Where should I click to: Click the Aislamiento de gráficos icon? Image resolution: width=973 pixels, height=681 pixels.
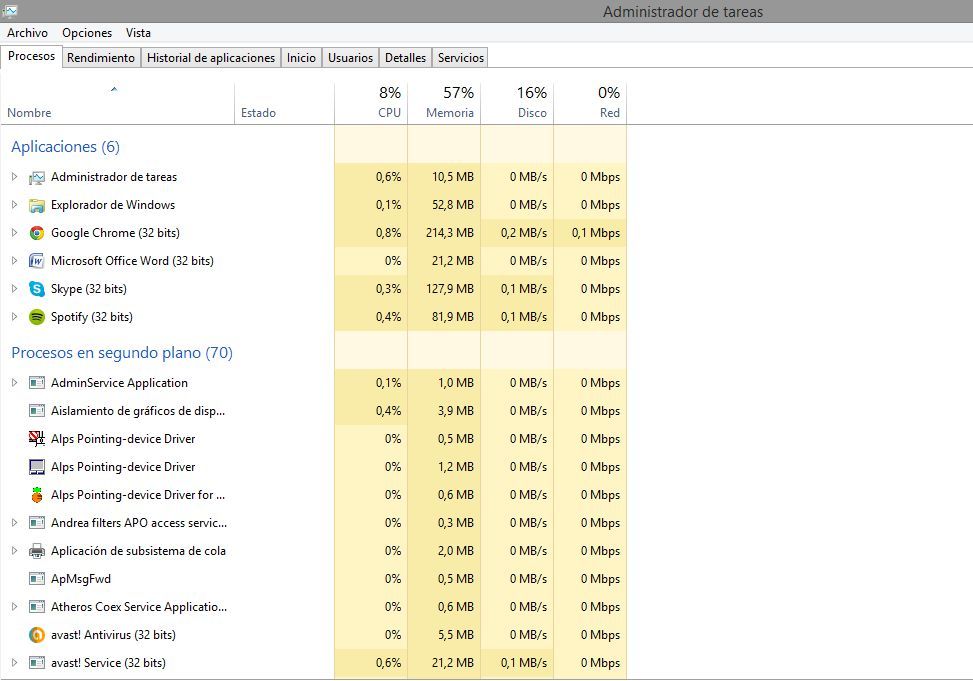click(37, 411)
